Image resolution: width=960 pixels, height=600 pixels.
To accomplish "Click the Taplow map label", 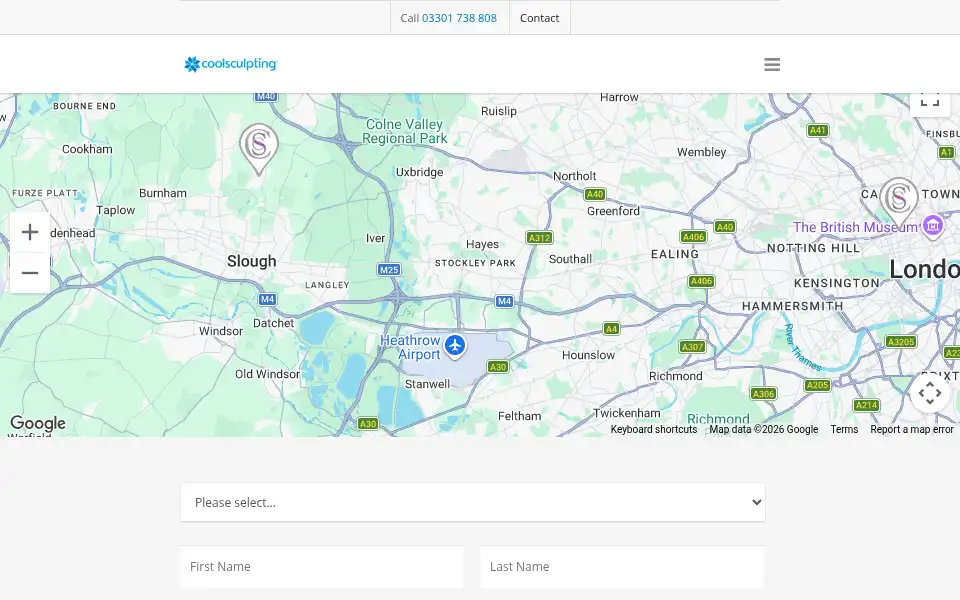I will [116, 210].
